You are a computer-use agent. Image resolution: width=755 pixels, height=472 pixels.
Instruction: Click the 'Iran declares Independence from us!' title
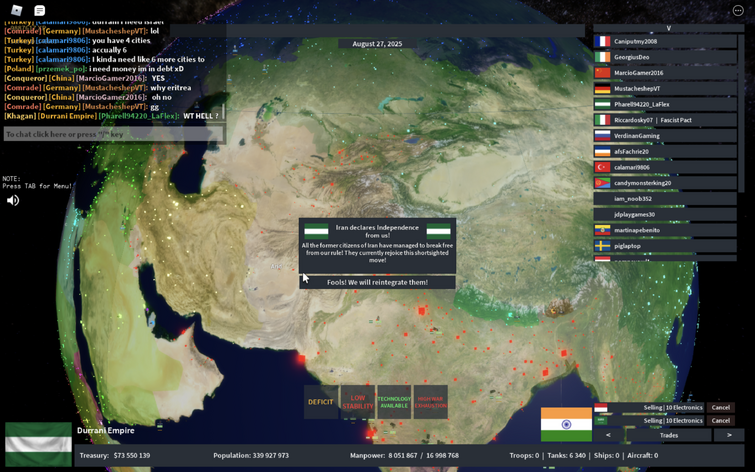click(377, 231)
